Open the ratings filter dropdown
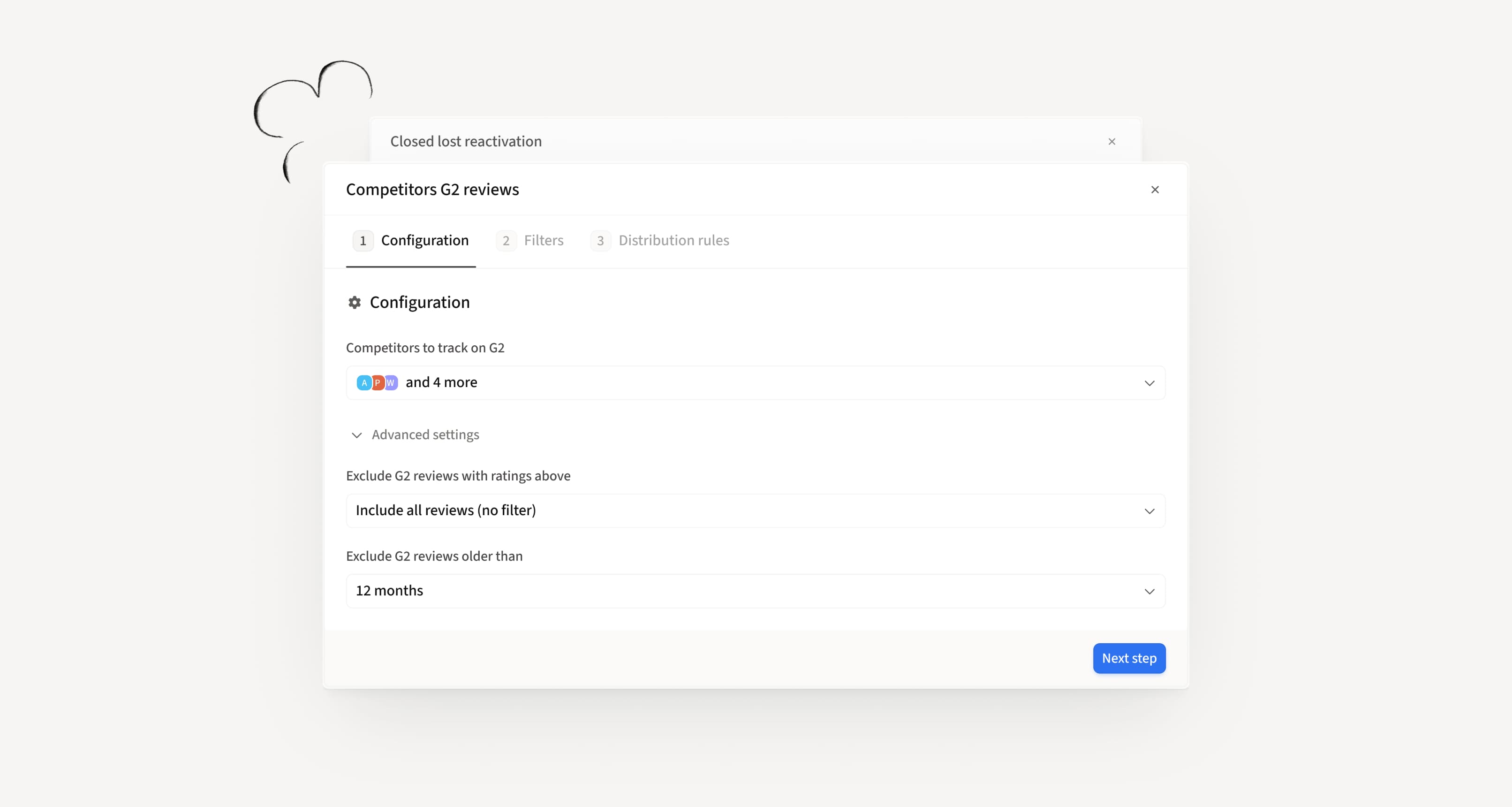 tap(1149, 511)
